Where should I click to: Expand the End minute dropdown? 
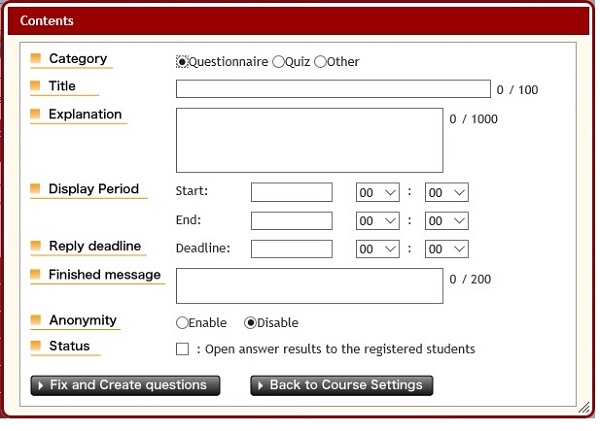446,221
